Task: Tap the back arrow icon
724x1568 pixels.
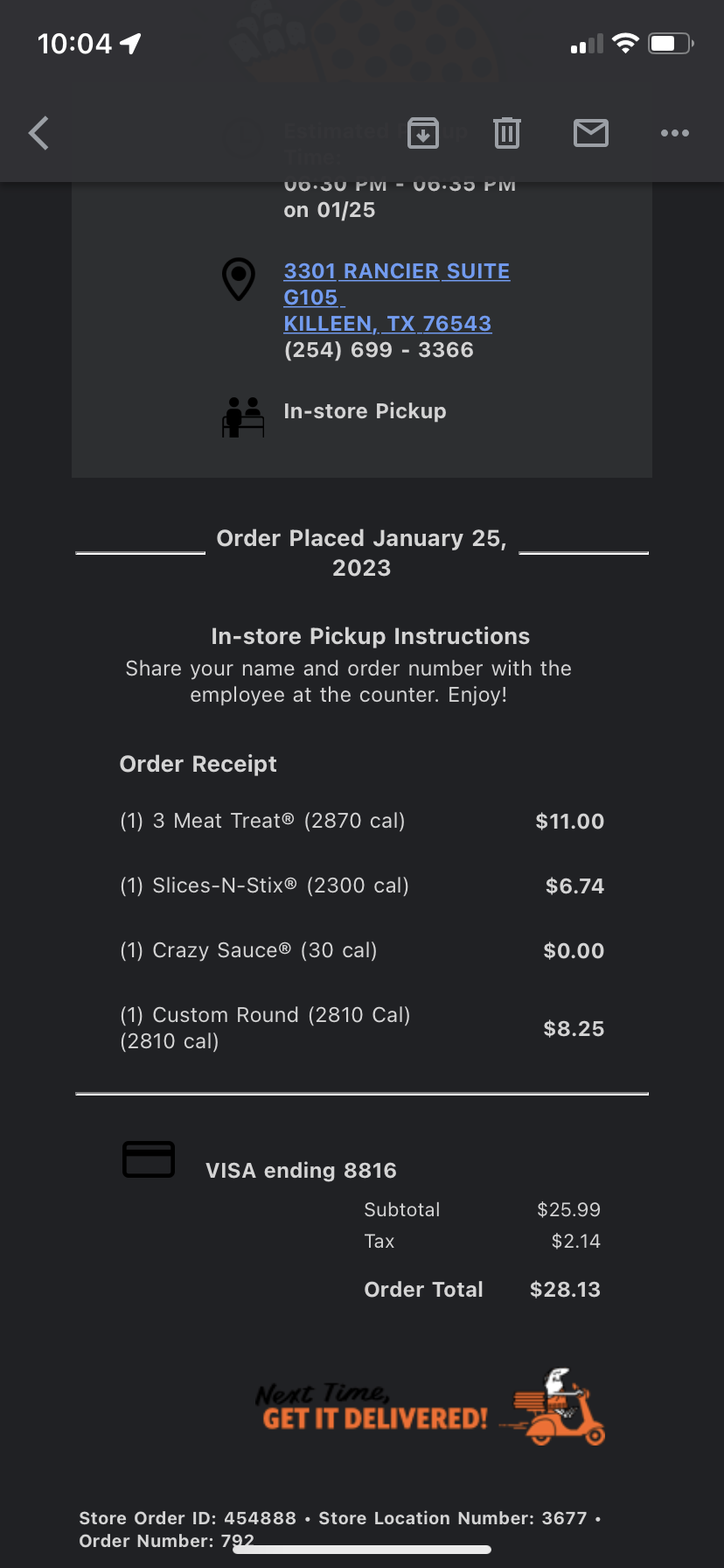Action: (x=39, y=133)
